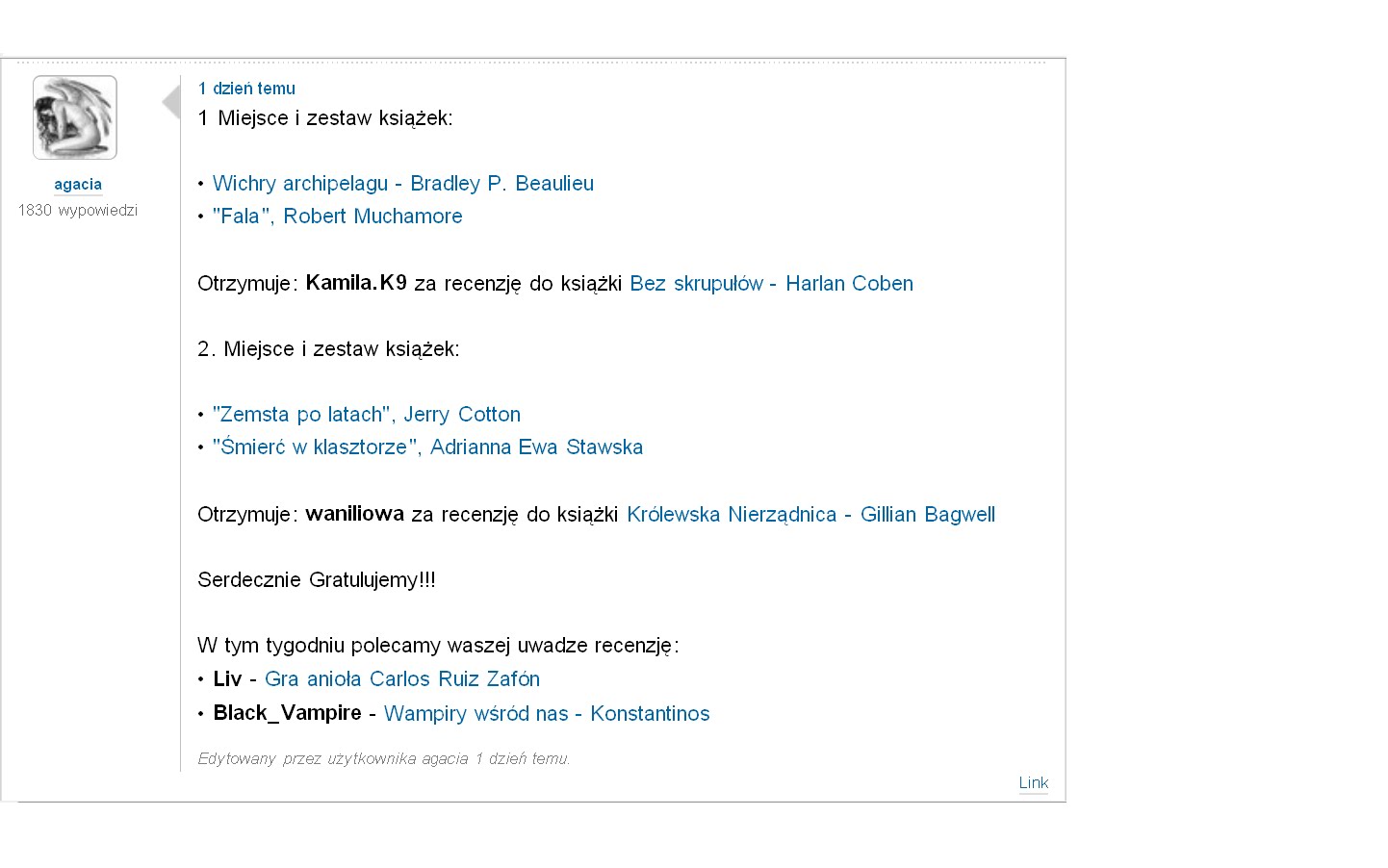Click the bold winner name waniliowa
Viewport: 1388px width, 868px height.
pos(354,514)
